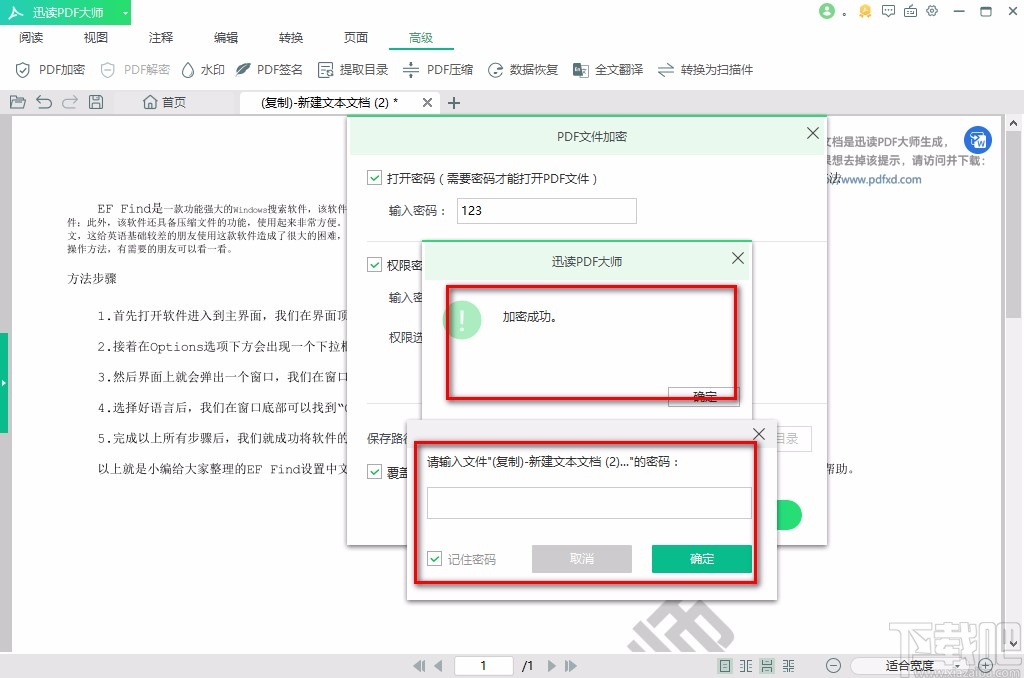Click the blue convert-to-Word floating icon
Viewport: 1024px width, 678px height.
(x=978, y=140)
